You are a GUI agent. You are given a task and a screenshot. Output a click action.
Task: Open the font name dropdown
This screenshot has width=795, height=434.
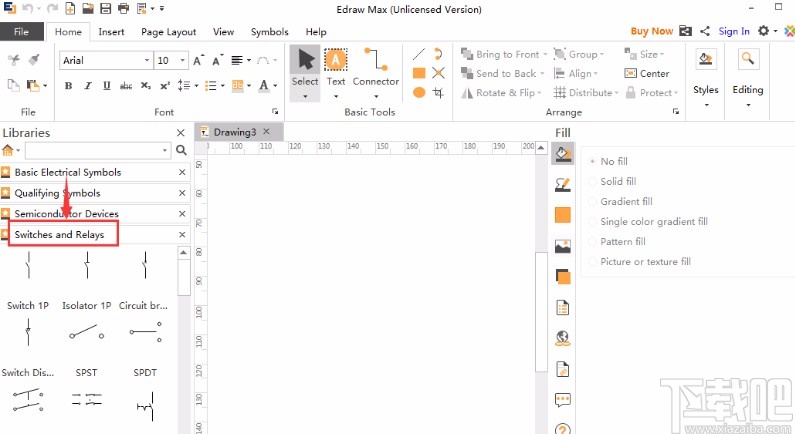click(x=147, y=60)
